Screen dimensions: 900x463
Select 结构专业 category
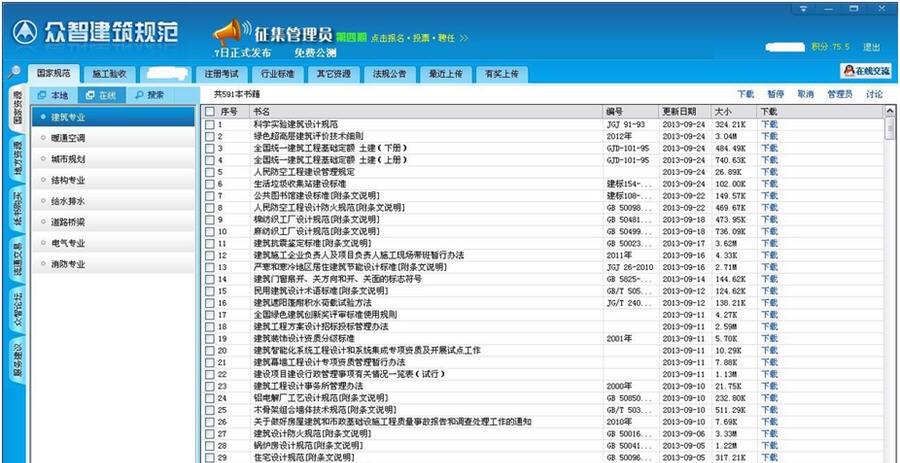coord(113,180)
